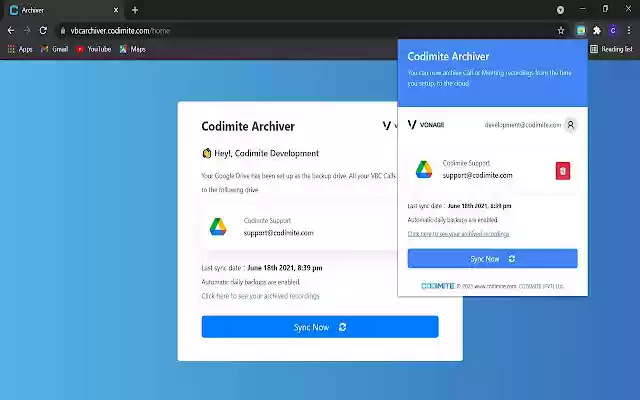Select the Archiver browser tab
640x400 pixels.
[x=63, y=10]
